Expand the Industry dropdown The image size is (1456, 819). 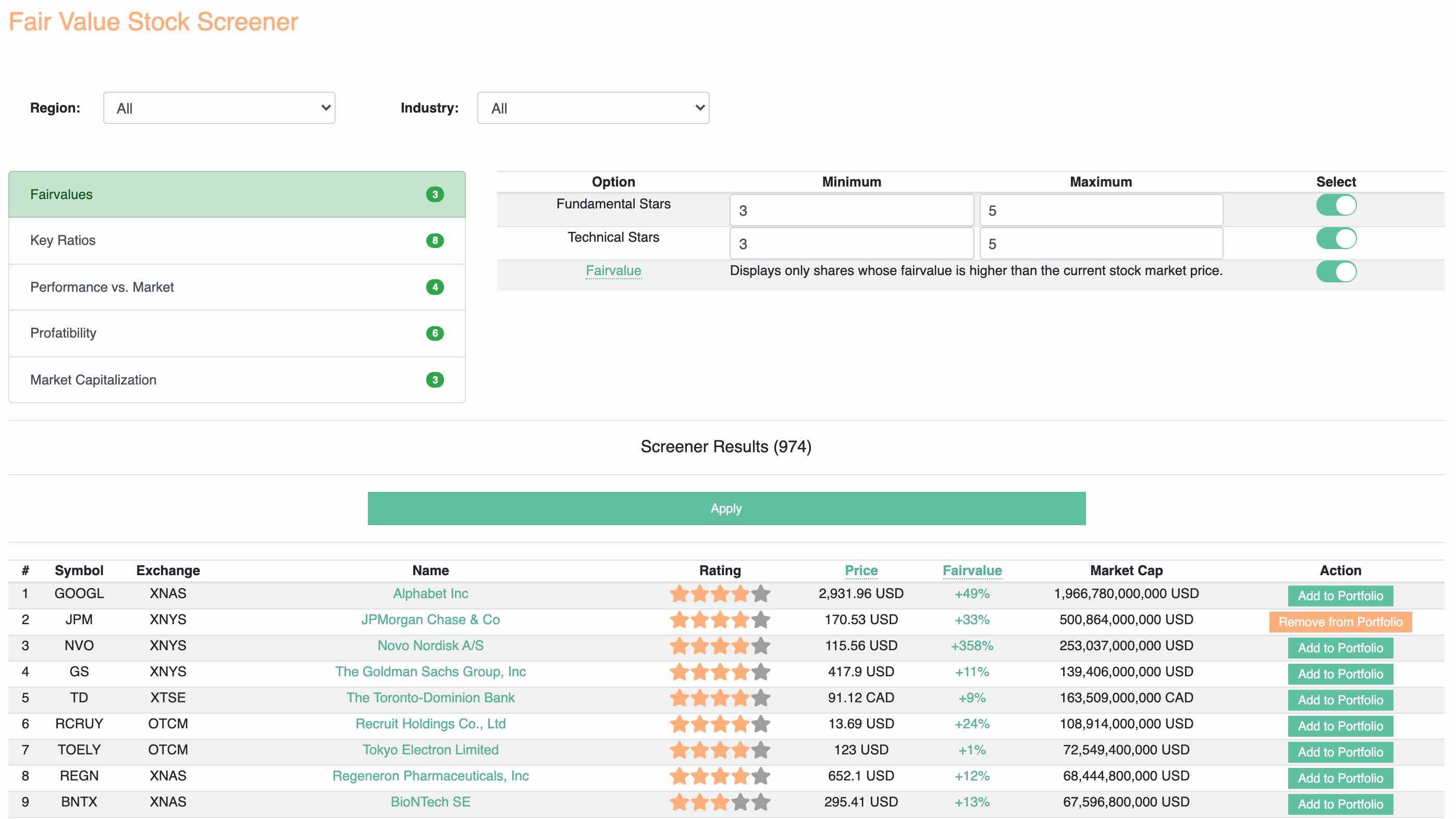(593, 108)
